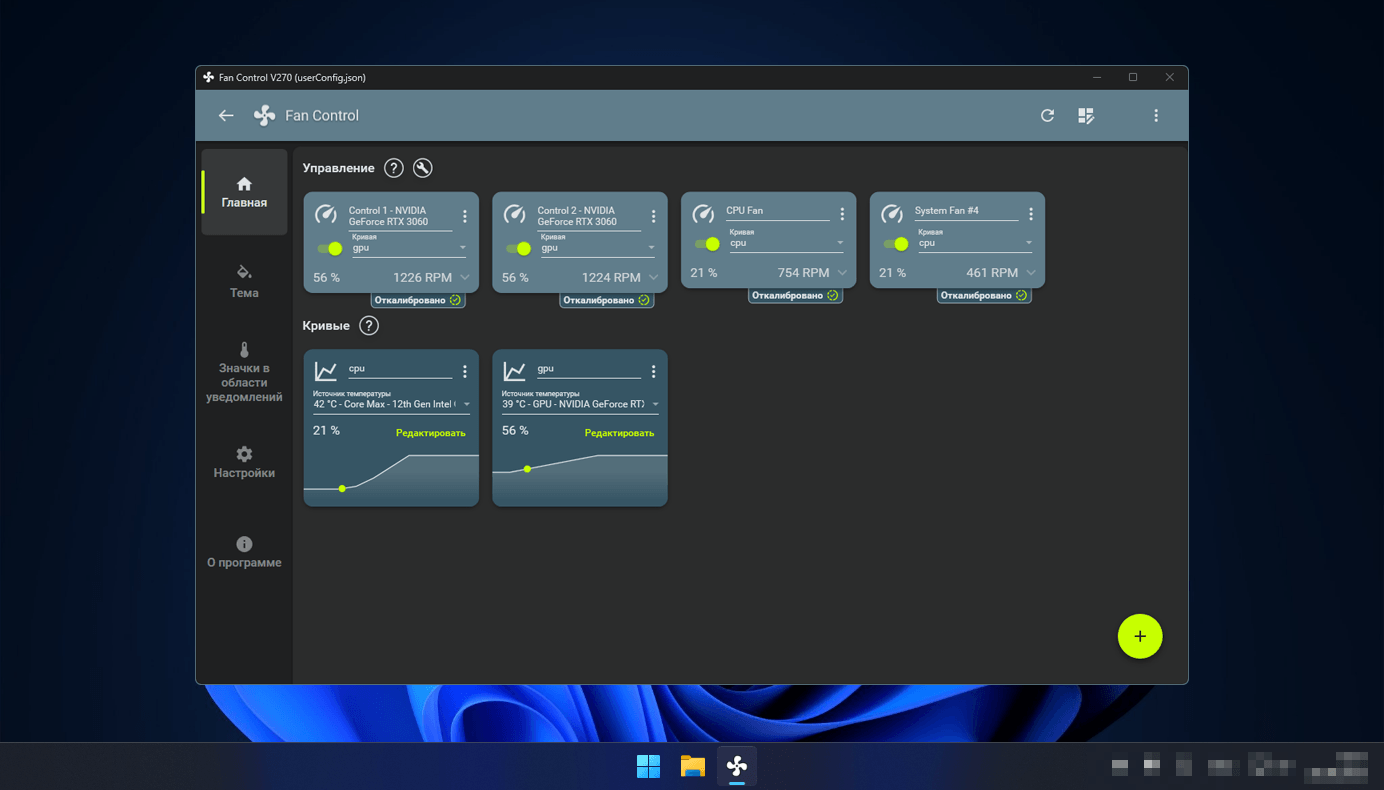
Task: Click the 461 RPM reading
Action: pos(992,272)
